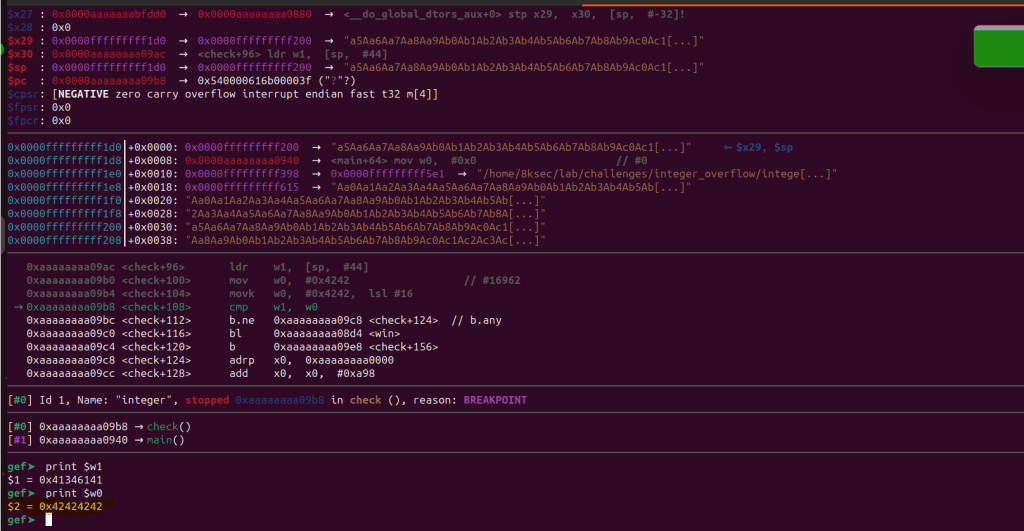Screen dimensions: 1024x531
Task: Click the stack address 0x0000fffffffff1e8
Action: tap(65, 187)
